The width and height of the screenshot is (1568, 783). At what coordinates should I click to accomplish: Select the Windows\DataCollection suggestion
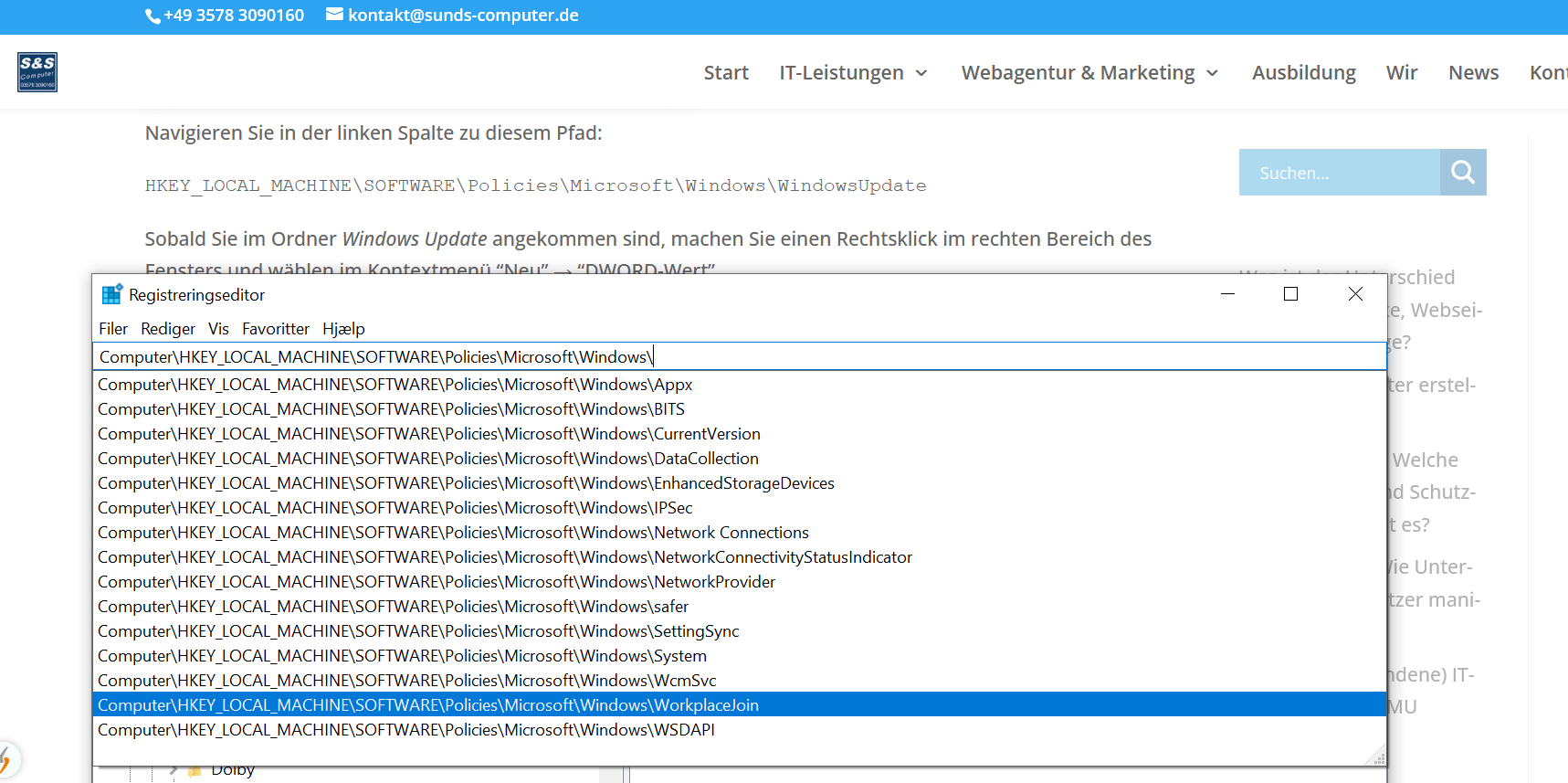click(x=740, y=459)
